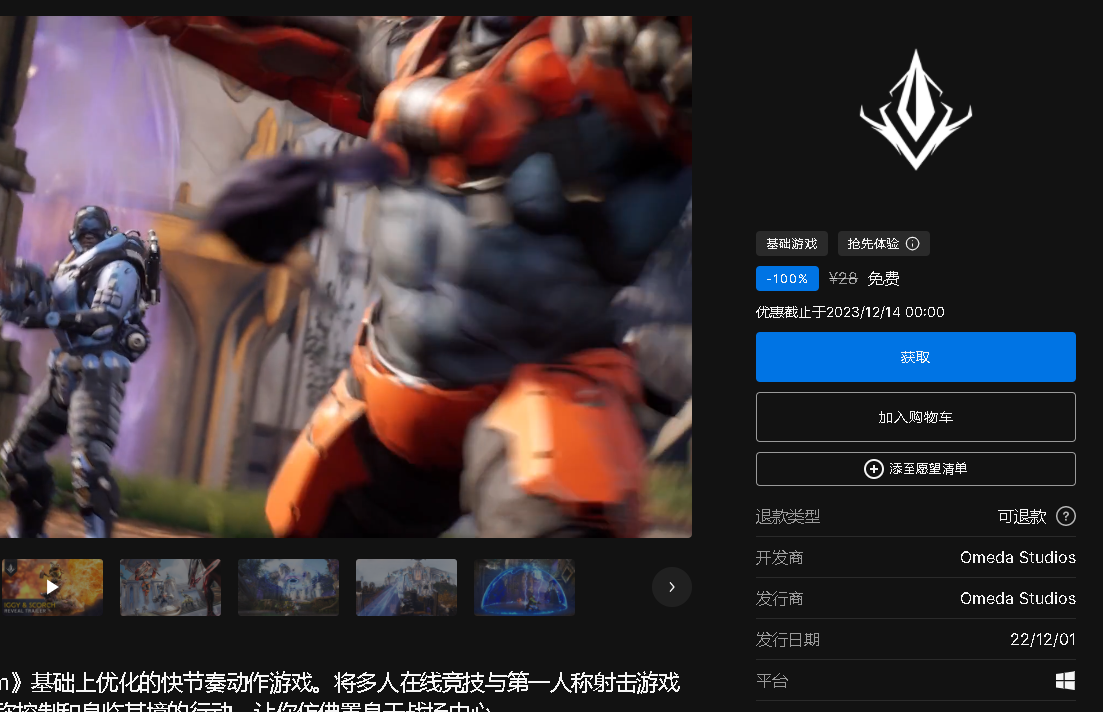This screenshot has width=1103, height=712.
Task: Click the 添至愿望清单 button
Action: [915, 468]
